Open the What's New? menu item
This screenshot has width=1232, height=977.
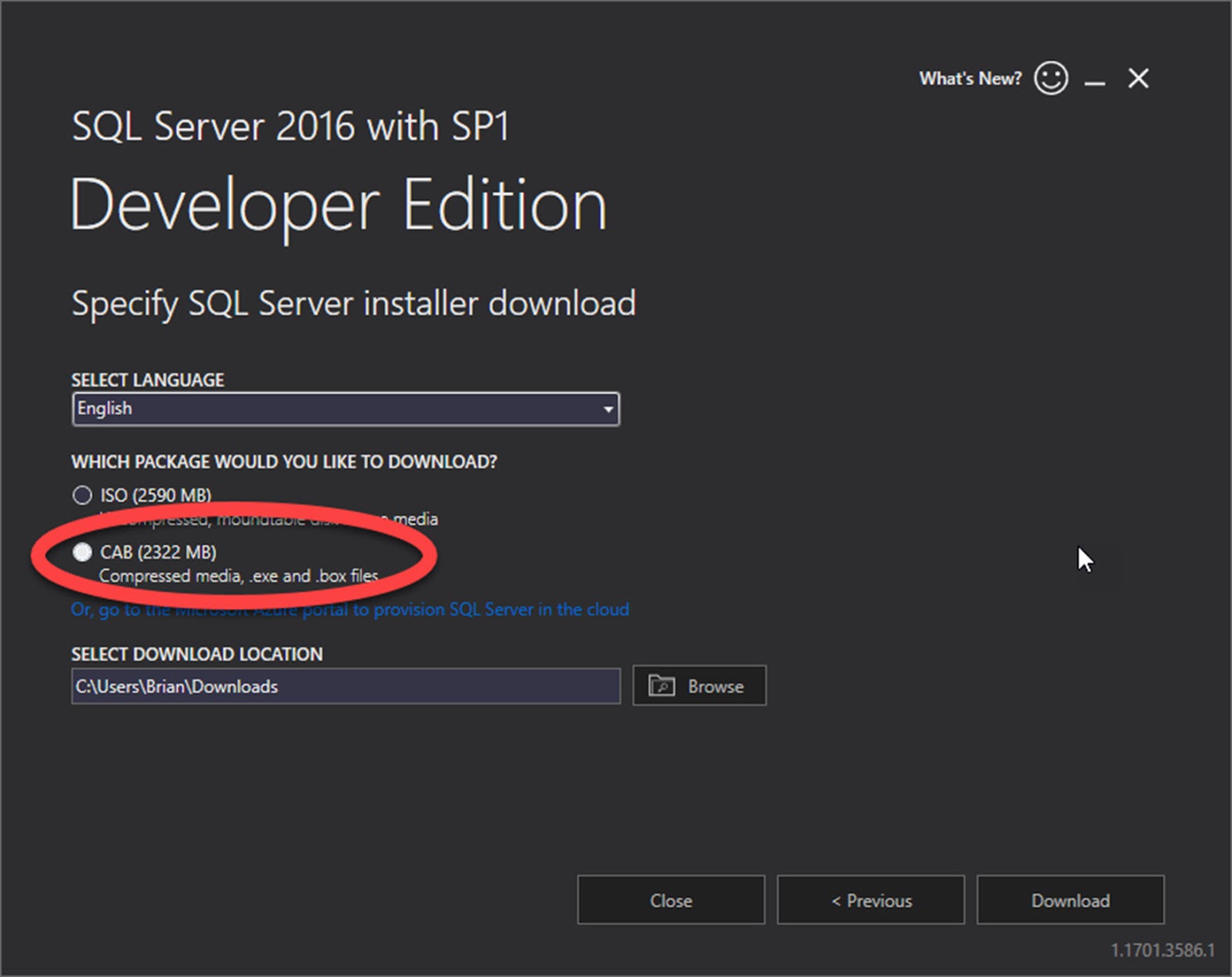[970, 78]
